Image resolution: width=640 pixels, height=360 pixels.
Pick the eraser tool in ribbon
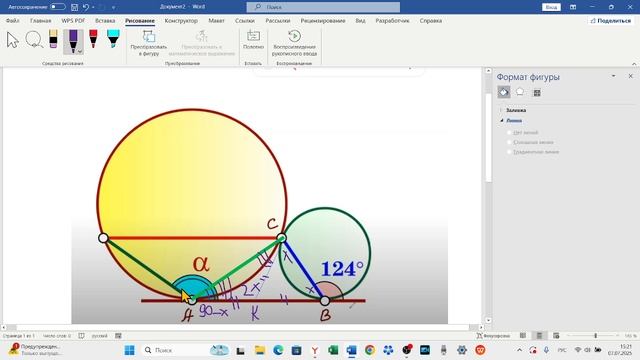[53, 39]
